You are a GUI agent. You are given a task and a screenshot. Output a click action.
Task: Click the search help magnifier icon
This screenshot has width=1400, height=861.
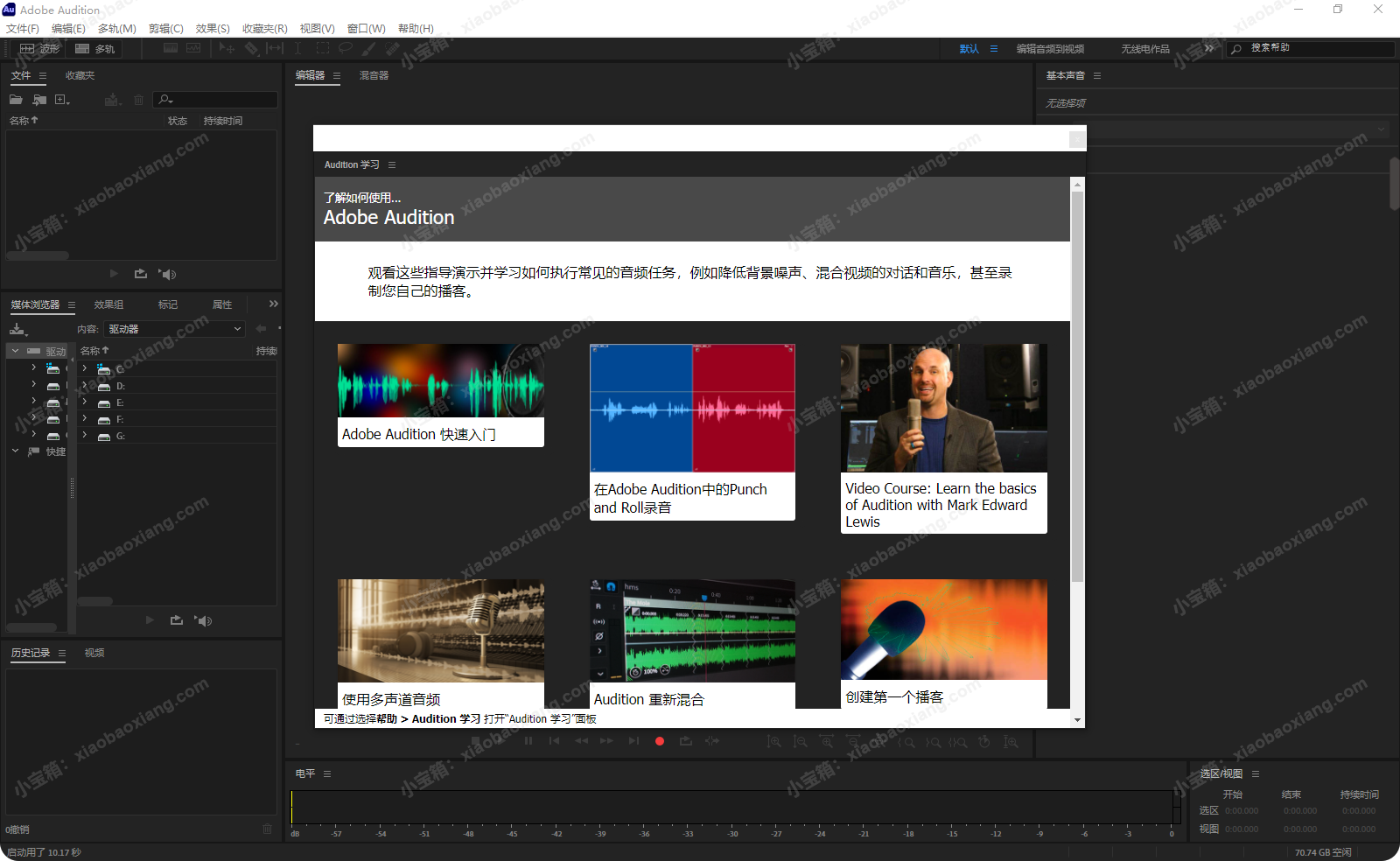point(1236,49)
